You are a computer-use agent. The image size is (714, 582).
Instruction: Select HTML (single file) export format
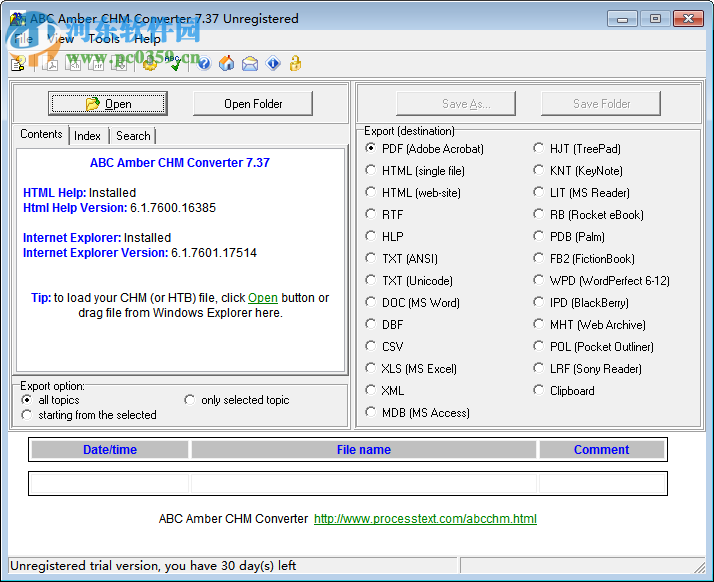[x=372, y=171]
